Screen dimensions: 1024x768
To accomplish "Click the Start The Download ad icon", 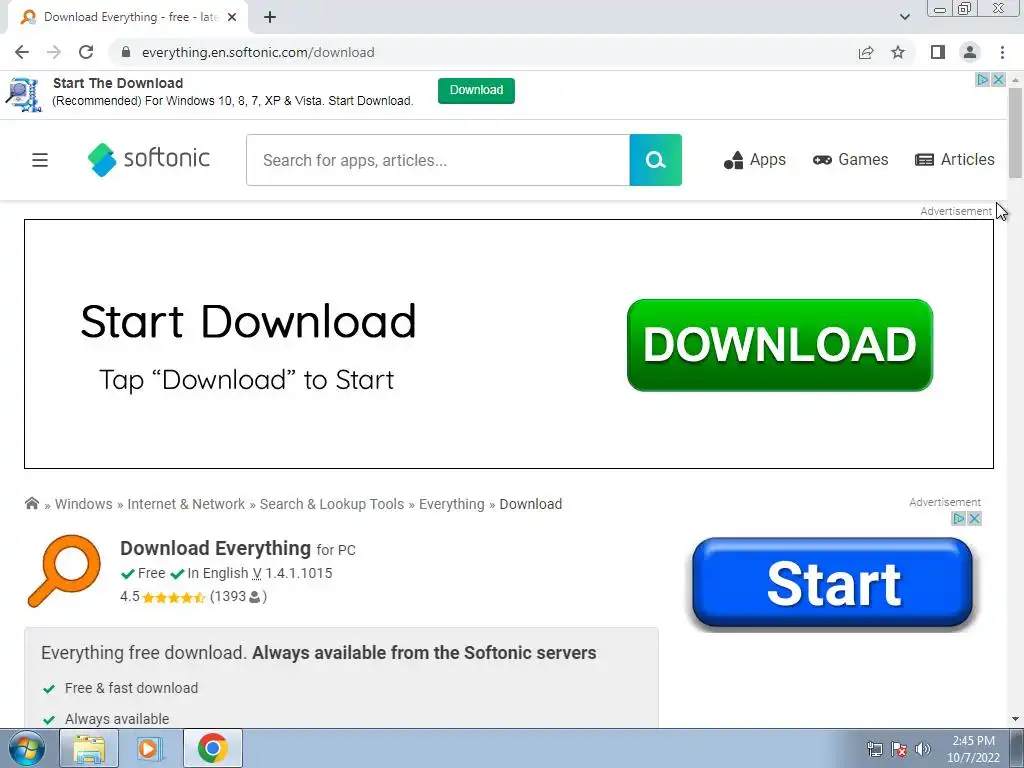I will click(24, 93).
